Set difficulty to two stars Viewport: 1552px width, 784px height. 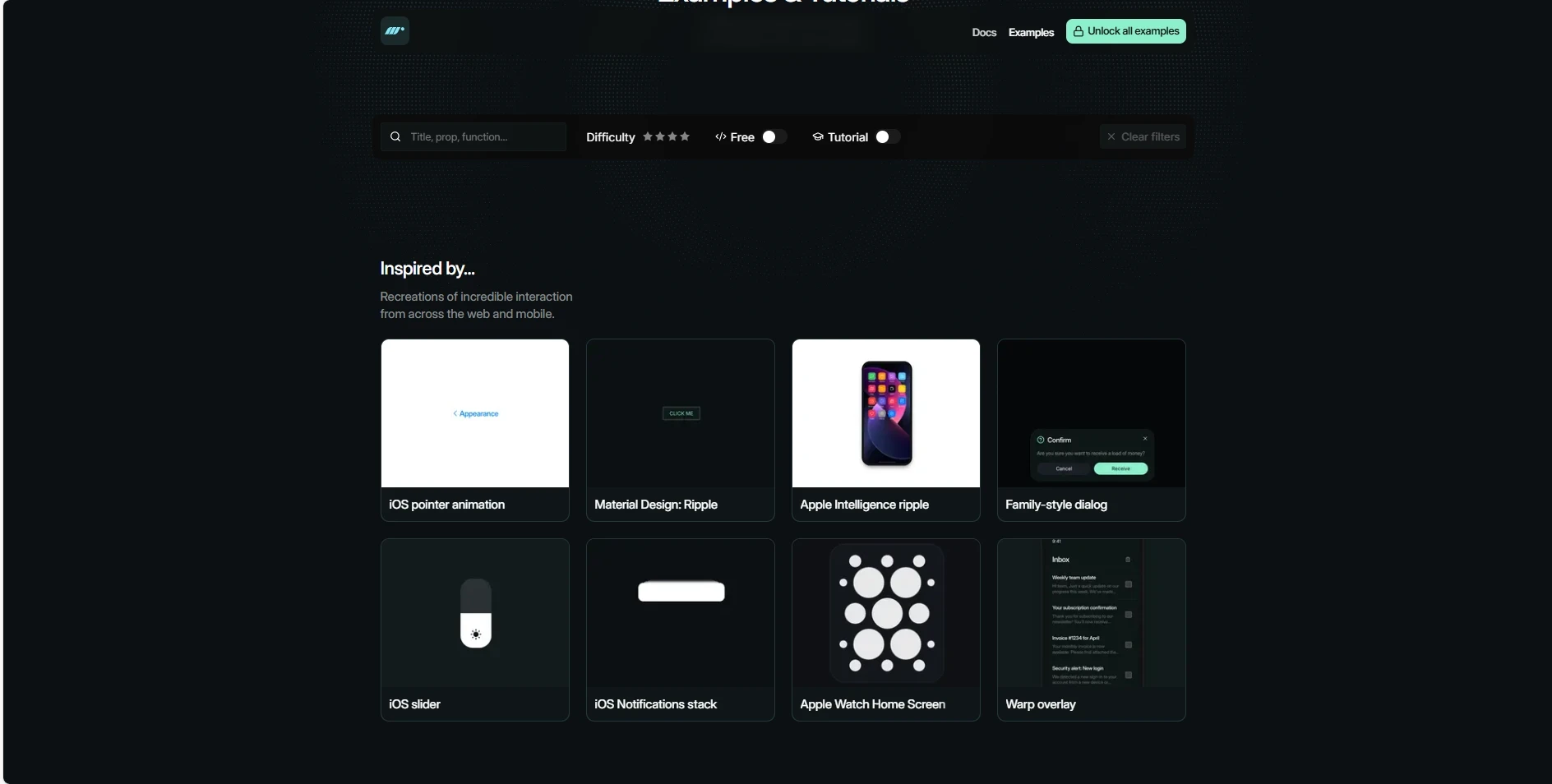[660, 136]
